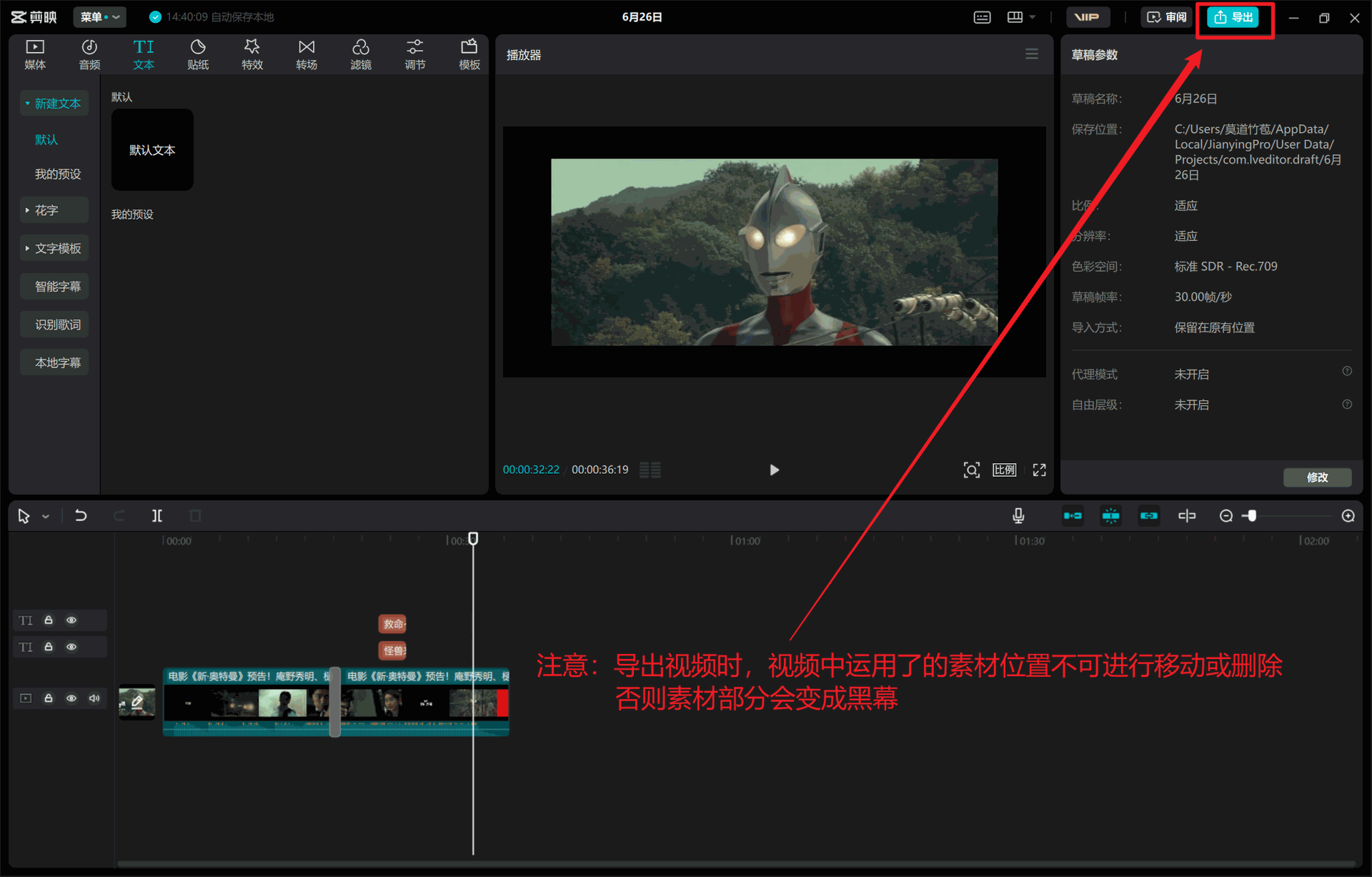Hide the main video track
This screenshot has width=1372, height=877.
71,698
